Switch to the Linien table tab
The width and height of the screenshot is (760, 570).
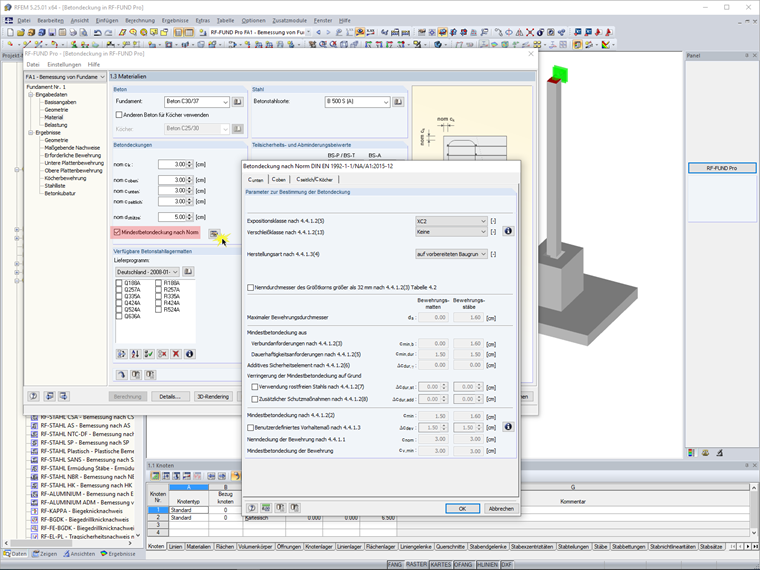pos(175,546)
